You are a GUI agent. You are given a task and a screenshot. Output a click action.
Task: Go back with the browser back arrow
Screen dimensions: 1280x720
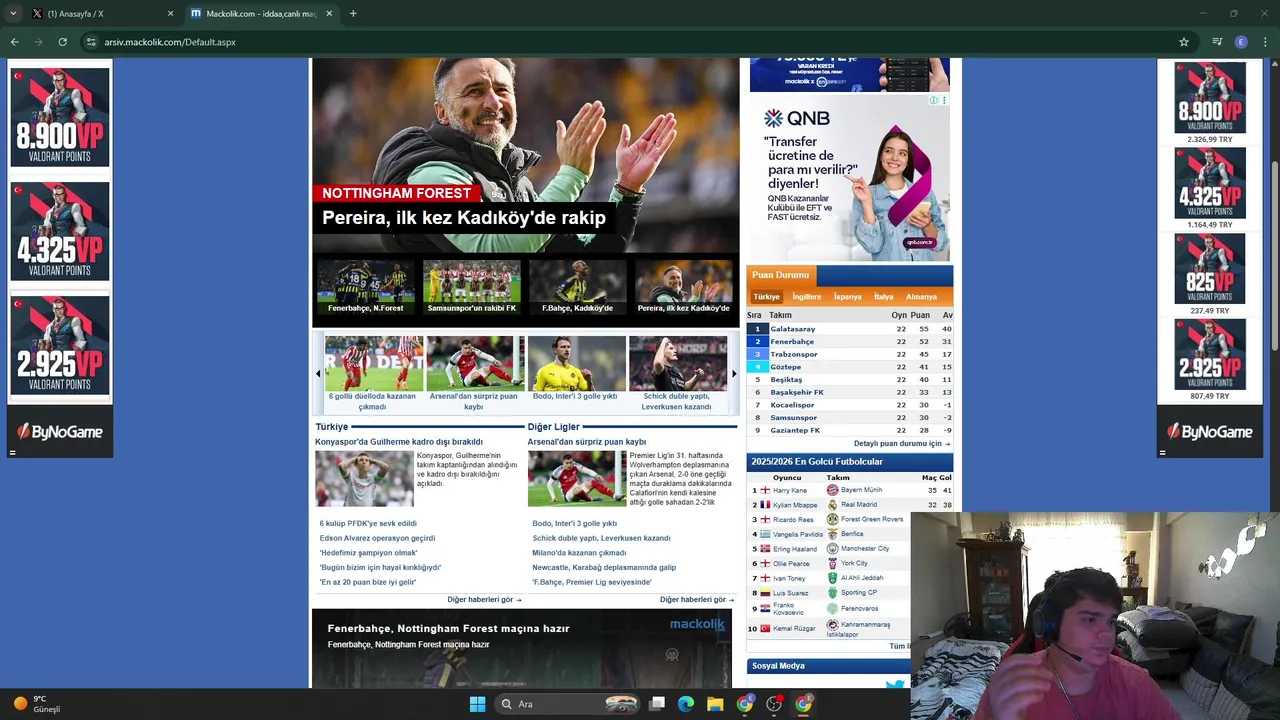pyautogui.click(x=14, y=42)
